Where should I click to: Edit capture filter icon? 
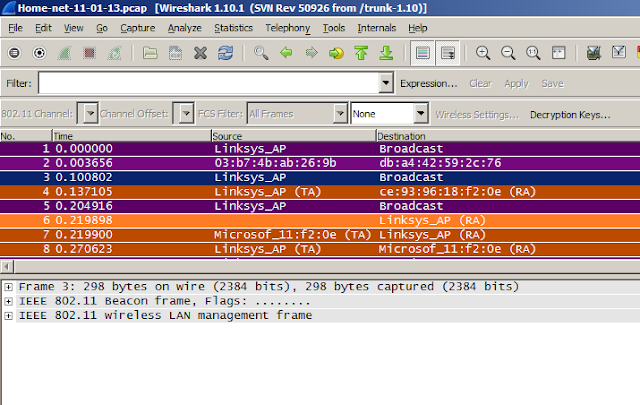point(593,53)
